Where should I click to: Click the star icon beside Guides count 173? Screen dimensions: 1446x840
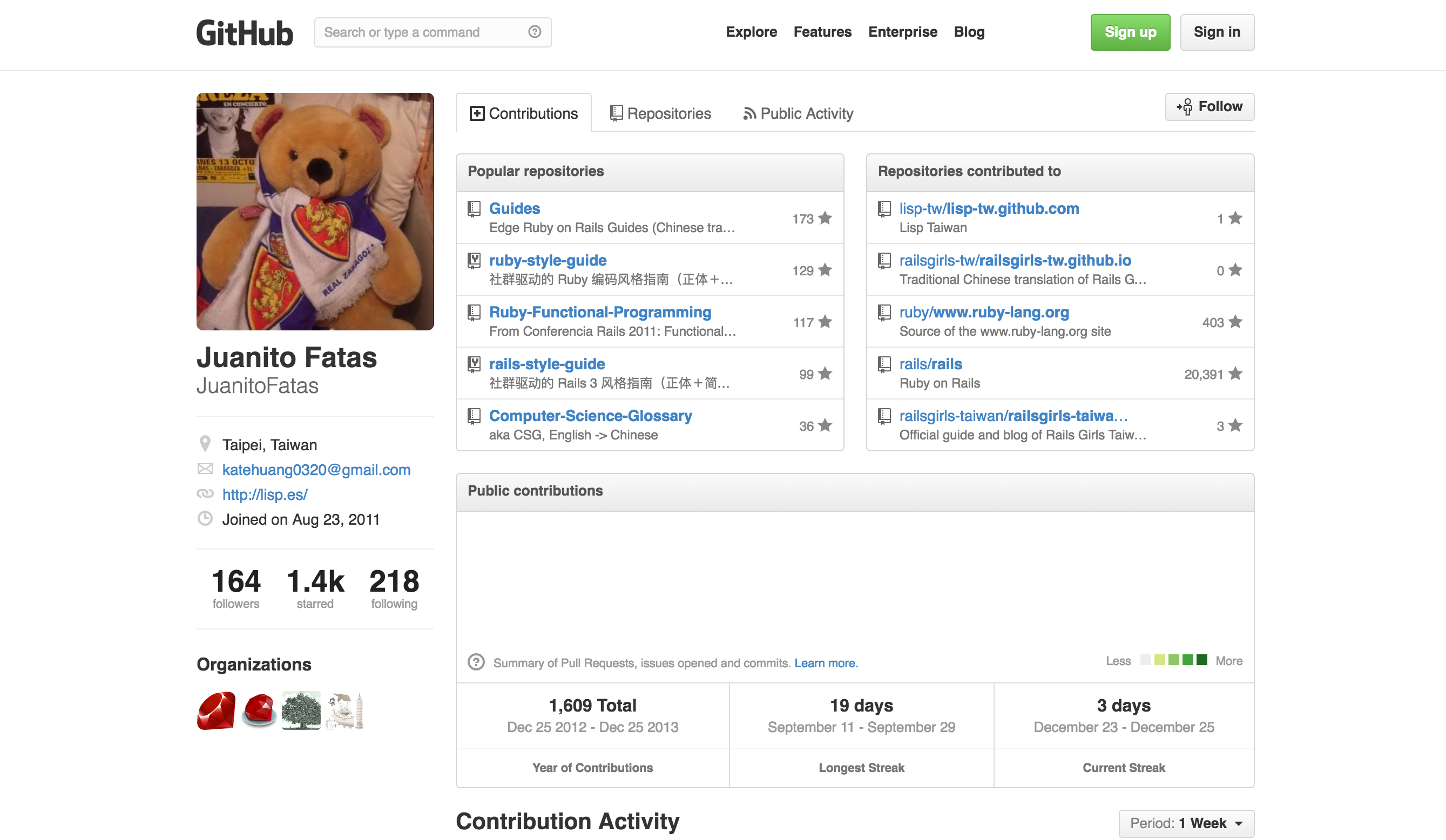[x=825, y=218]
